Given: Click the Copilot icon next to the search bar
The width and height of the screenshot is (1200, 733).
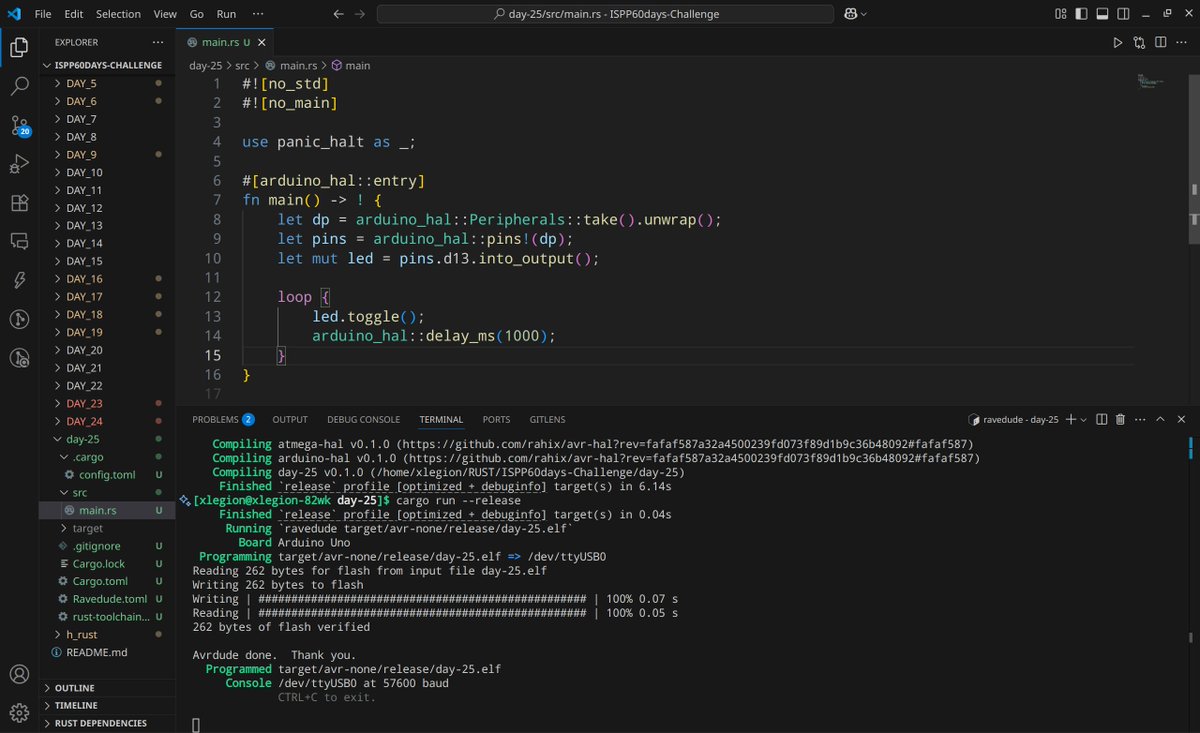Looking at the screenshot, I should click(x=851, y=14).
